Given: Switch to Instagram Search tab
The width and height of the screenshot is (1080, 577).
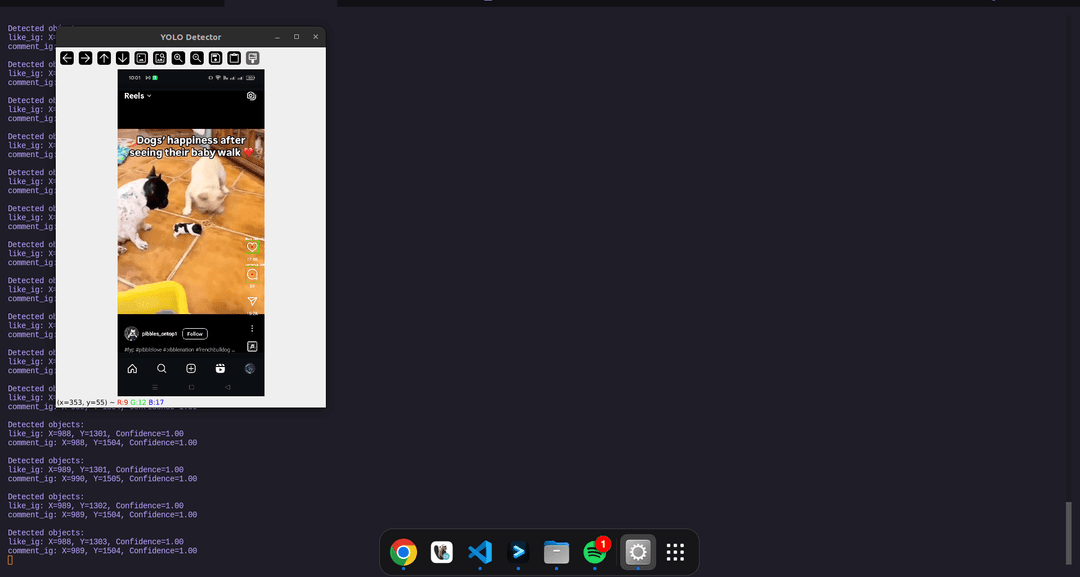Looking at the screenshot, I should coord(161,369).
